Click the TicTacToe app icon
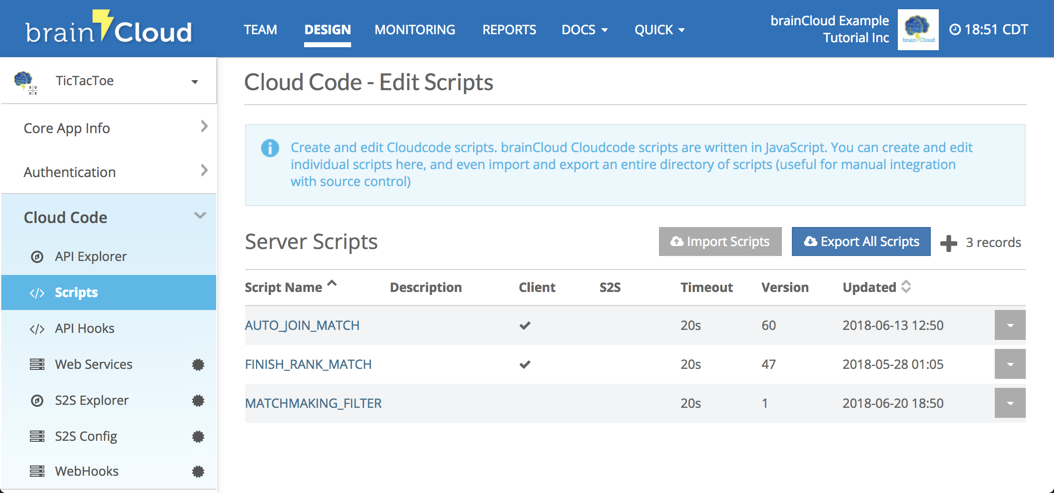Image resolution: width=1054 pixels, height=493 pixels. [26, 82]
